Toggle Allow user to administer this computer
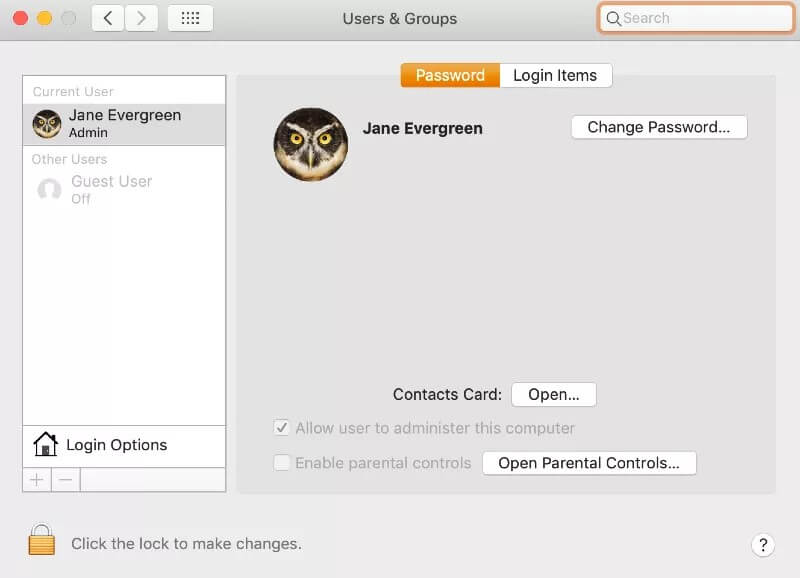The width and height of the screenshot is (800, 578). pos(282,428)
